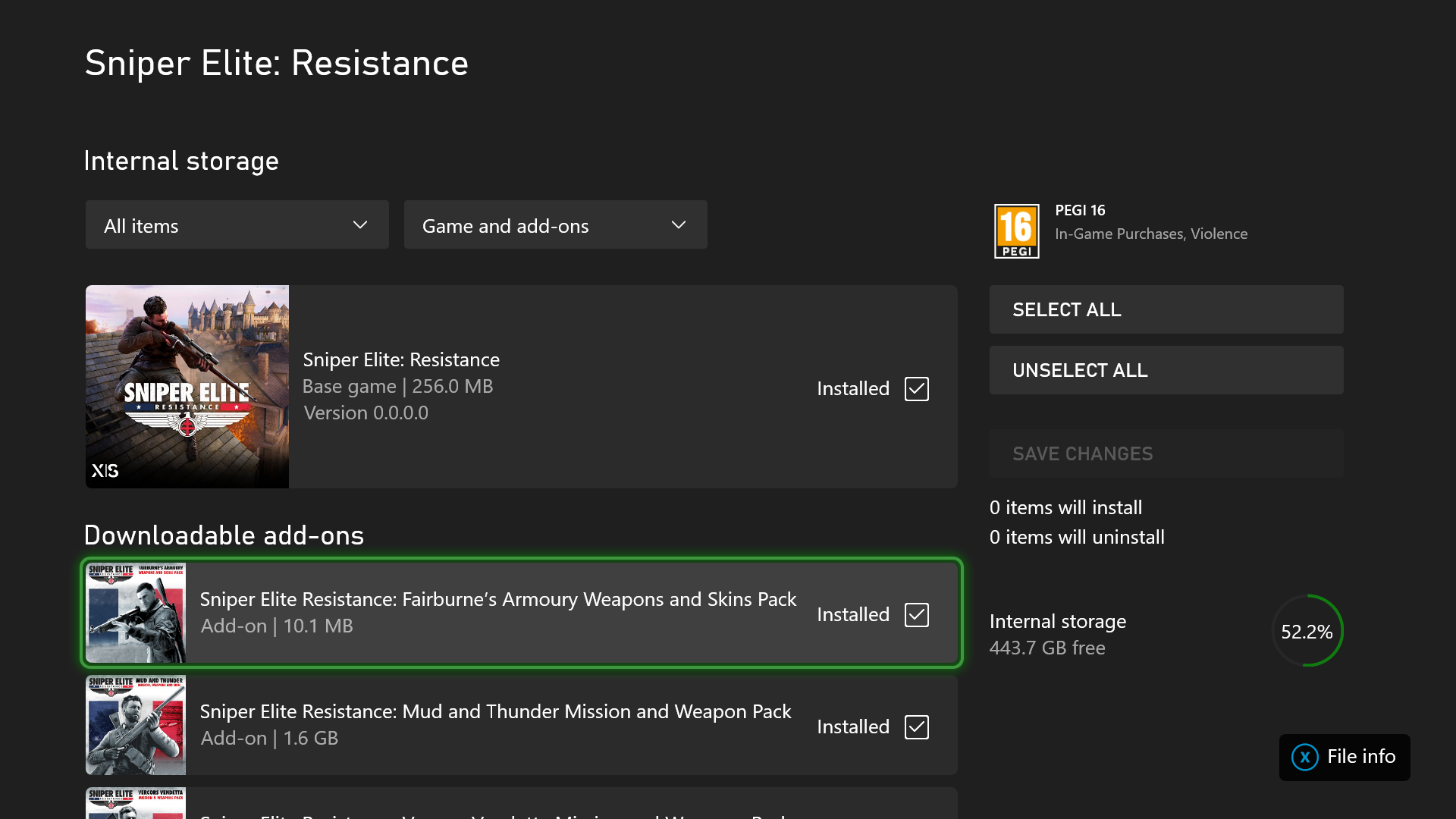Click the 'Internal storage' label beside the usage ring
This screenshot has height=819, width=1456.
click(x=1058, y=622)
